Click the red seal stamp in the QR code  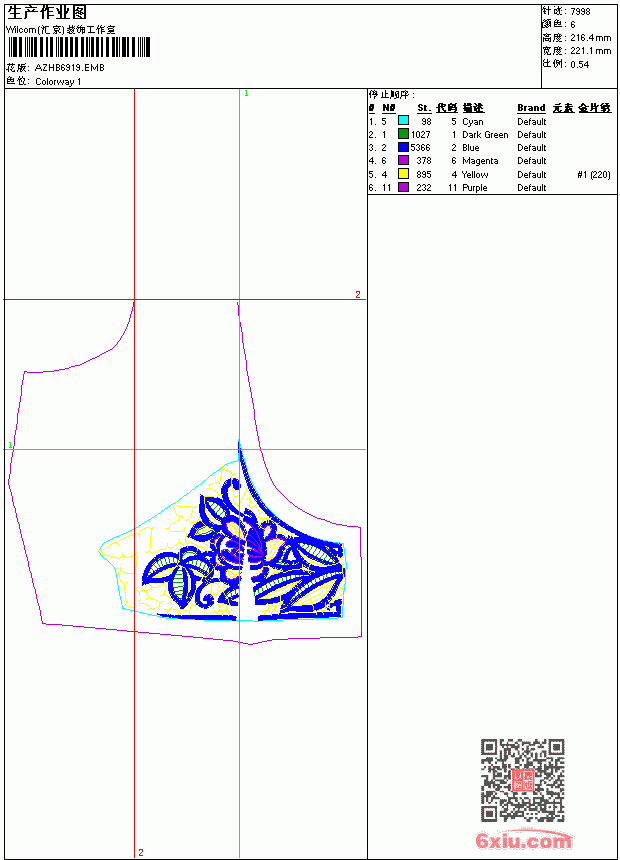522,779
